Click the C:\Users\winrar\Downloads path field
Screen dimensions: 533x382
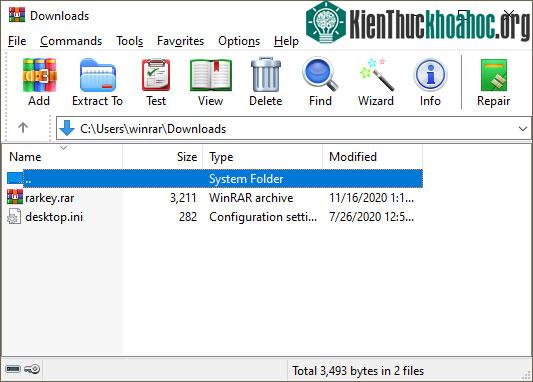coord(294,128)
